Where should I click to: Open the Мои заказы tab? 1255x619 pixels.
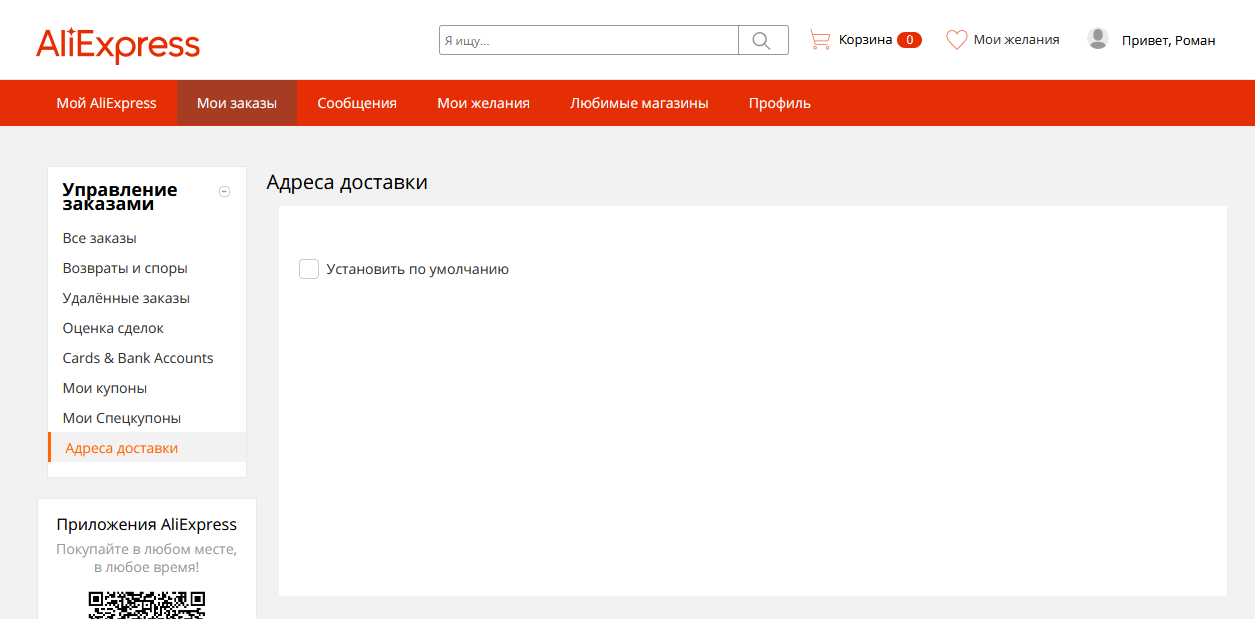(x=237, y=103)
